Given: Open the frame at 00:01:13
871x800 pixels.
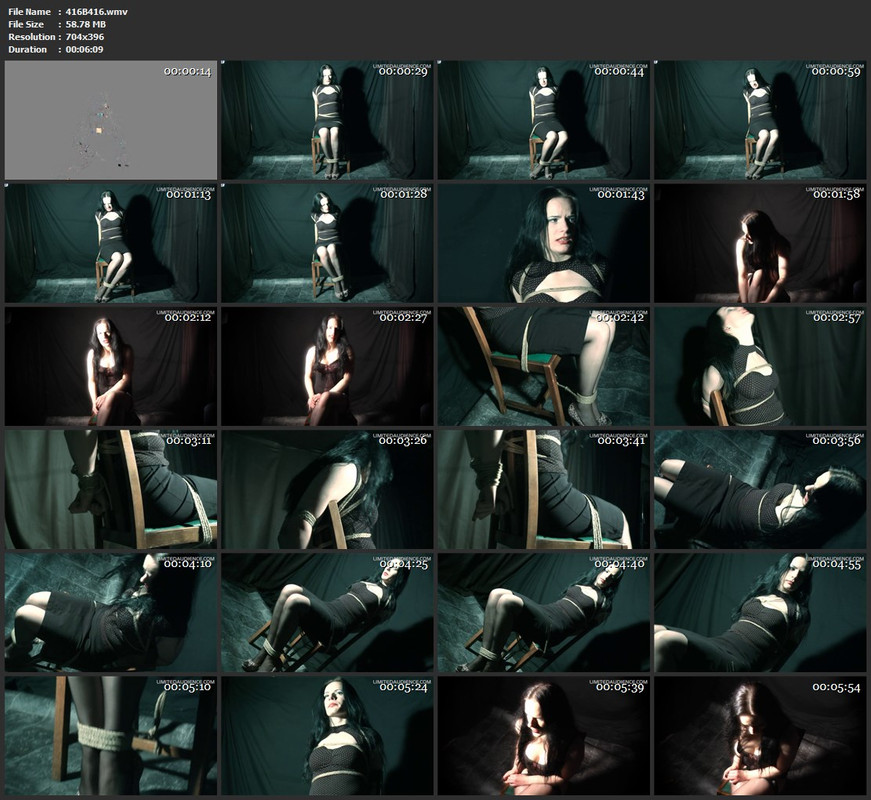Looking at the screenshot, I should [111, 243].
